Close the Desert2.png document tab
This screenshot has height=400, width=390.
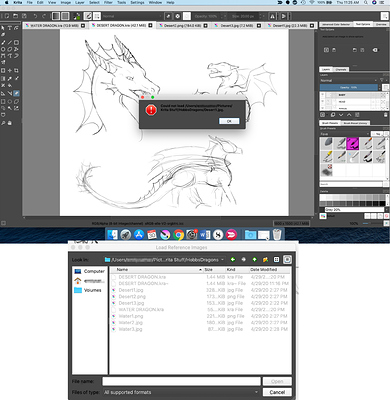coord(205,25)
